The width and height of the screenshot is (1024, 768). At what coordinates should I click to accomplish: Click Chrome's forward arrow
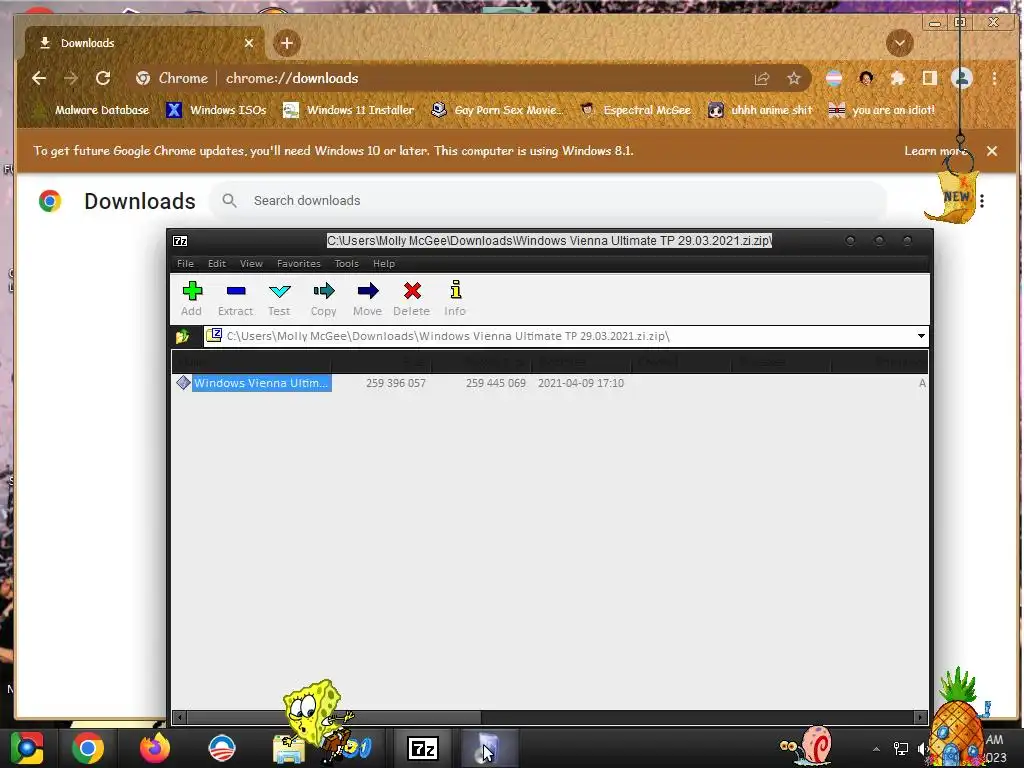(71, 78)
